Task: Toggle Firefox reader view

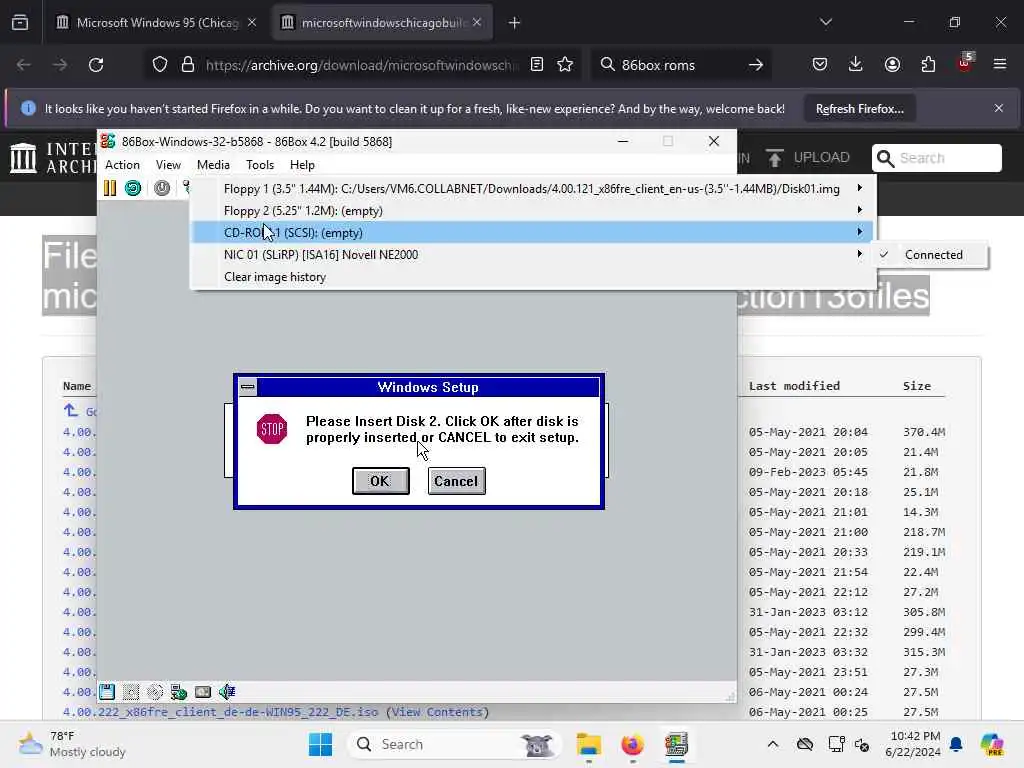Action: coord(537,65)
